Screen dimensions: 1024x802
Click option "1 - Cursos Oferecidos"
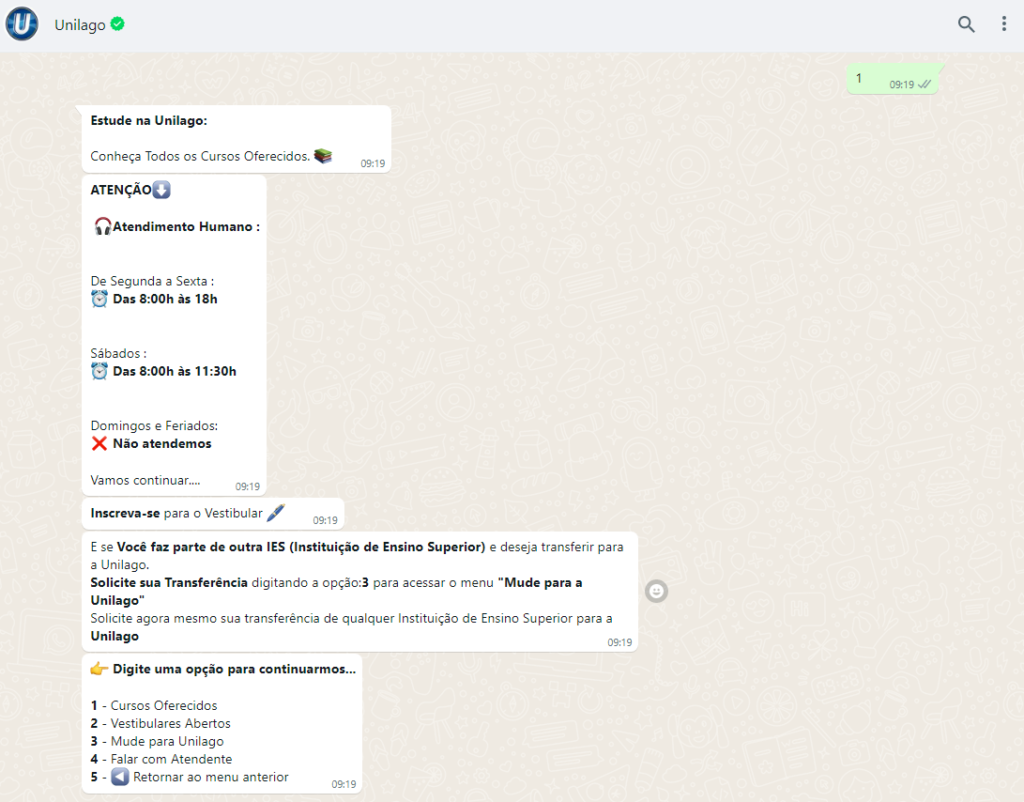(153, 705)
